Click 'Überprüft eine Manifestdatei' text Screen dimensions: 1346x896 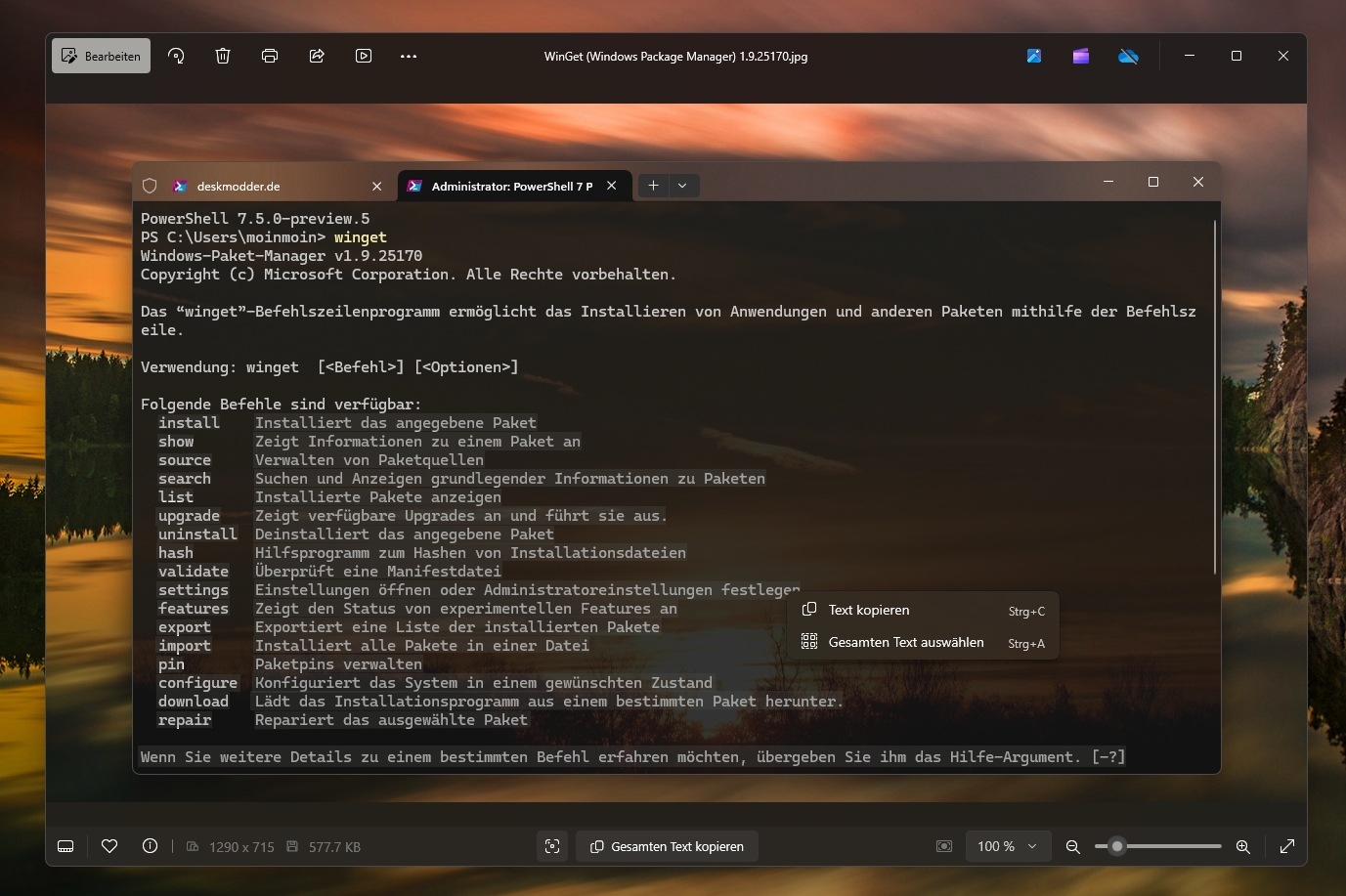pyautogui.click(x=377, y=572)
